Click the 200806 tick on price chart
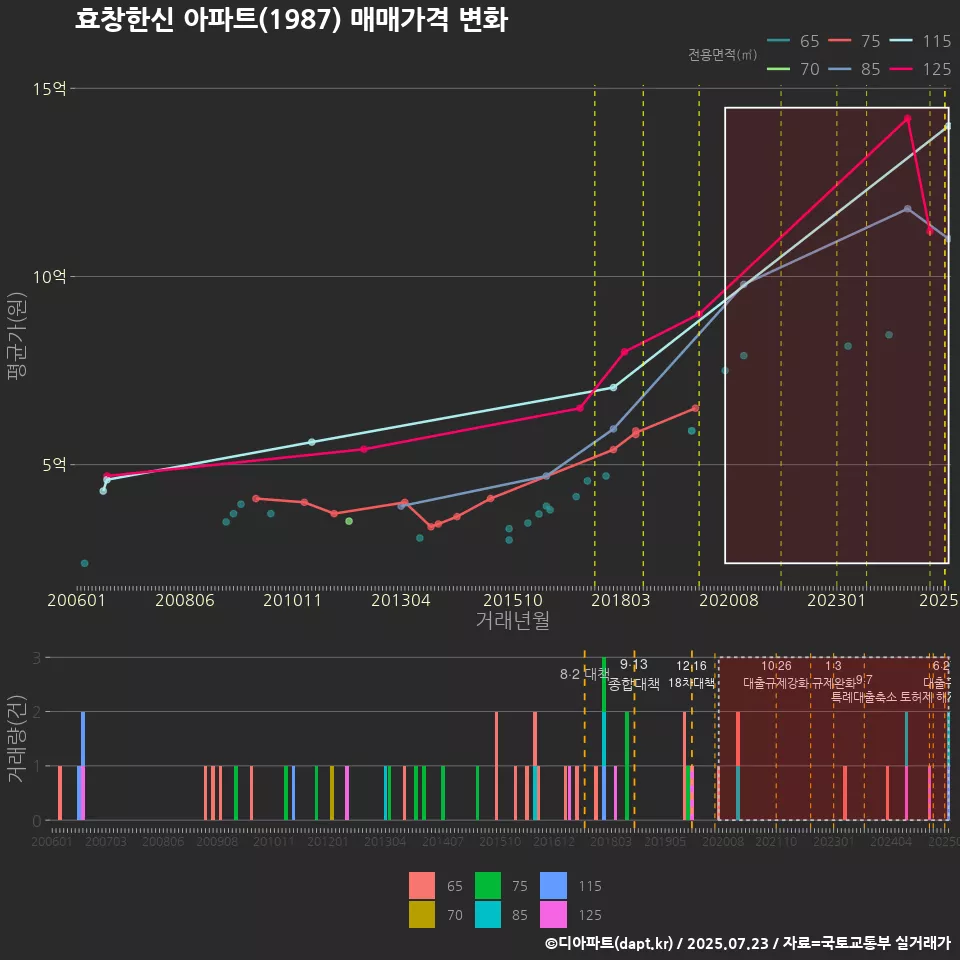The width and height of the screenshot is (960, 960). (x=185, y=600)
